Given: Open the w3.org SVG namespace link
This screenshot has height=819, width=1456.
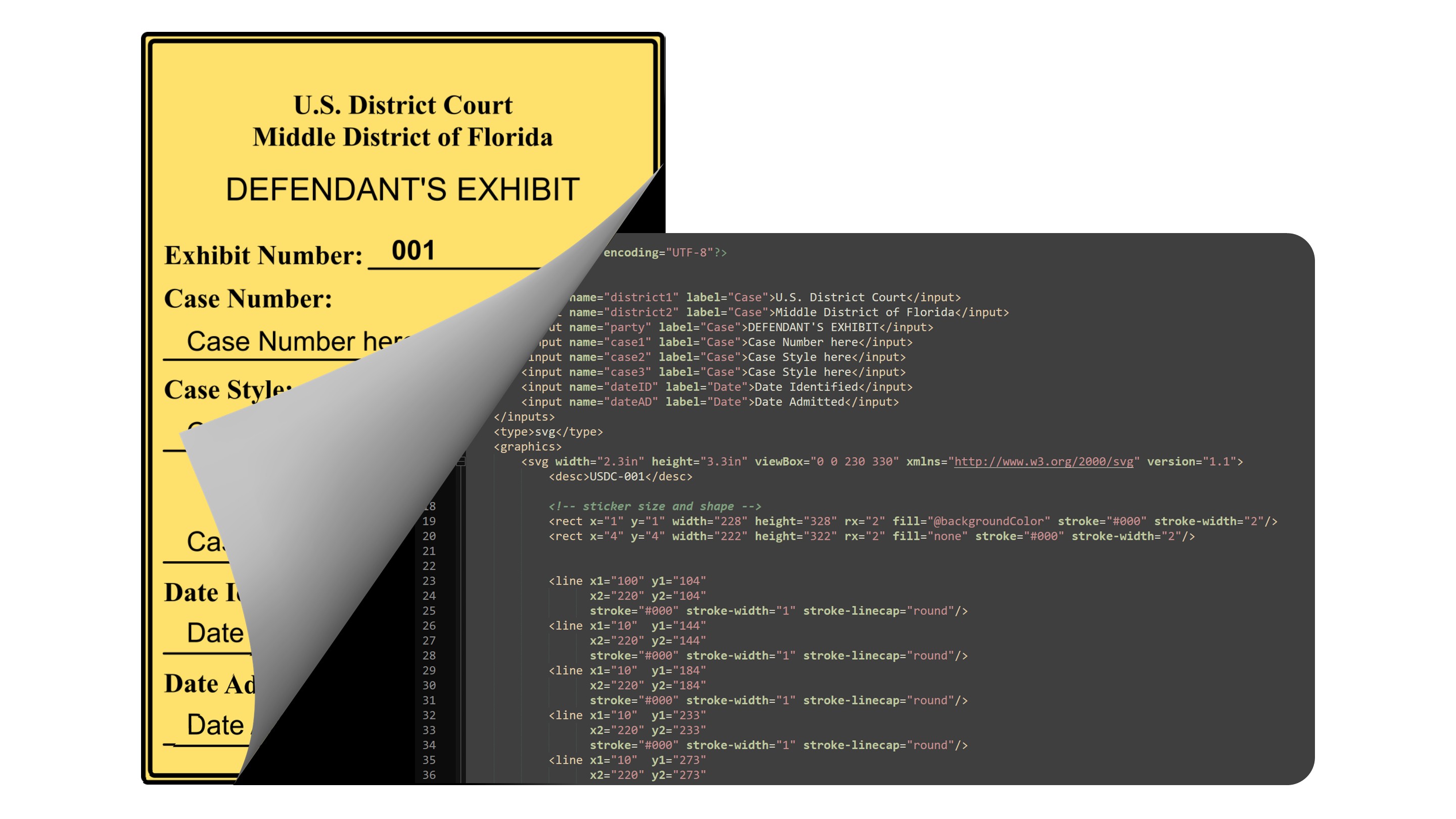Looking at the screenshot, I should click(1043, 461).
